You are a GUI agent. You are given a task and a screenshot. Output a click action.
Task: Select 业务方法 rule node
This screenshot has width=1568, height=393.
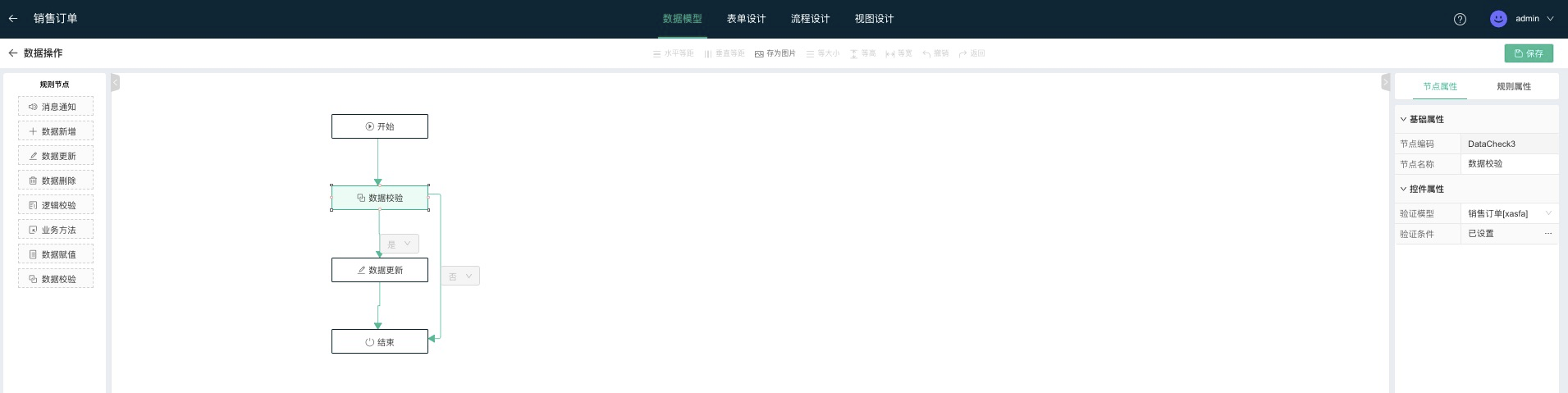[56, 230]
